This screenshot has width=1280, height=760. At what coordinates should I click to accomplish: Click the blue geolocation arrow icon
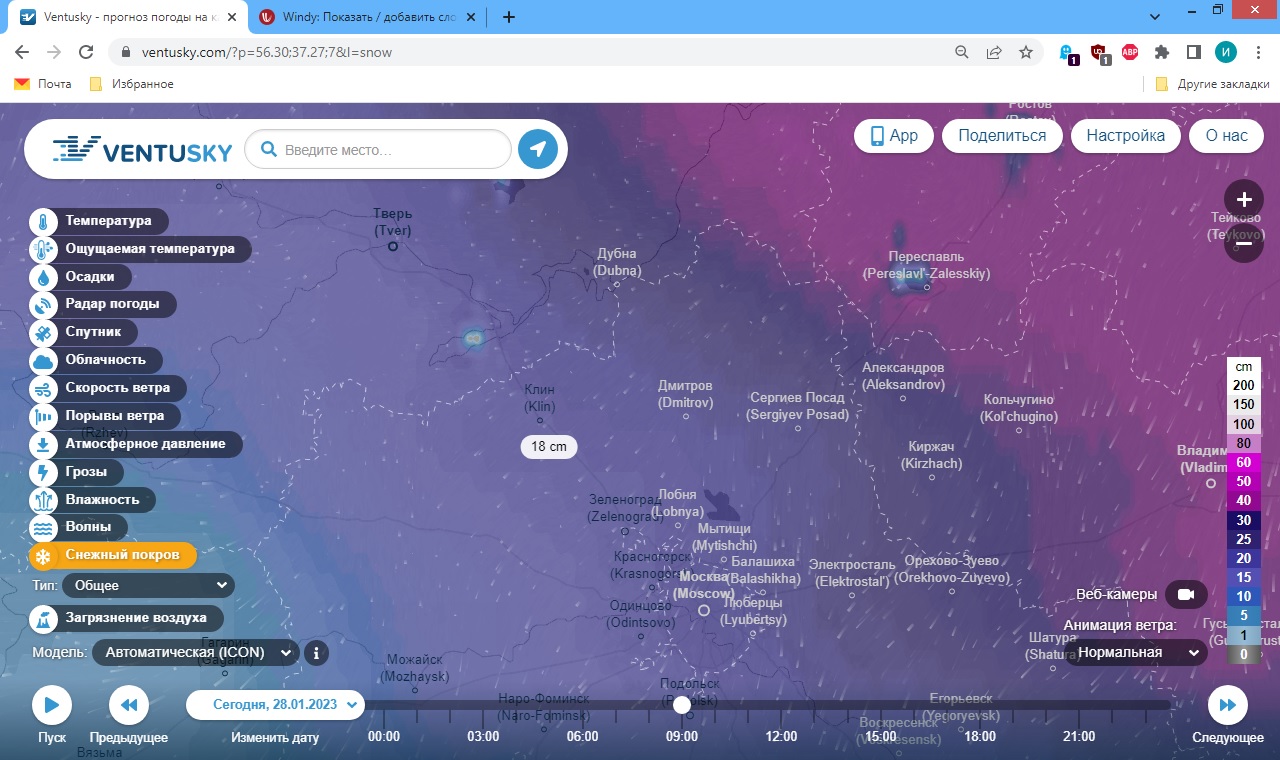[x=538, y=150]
